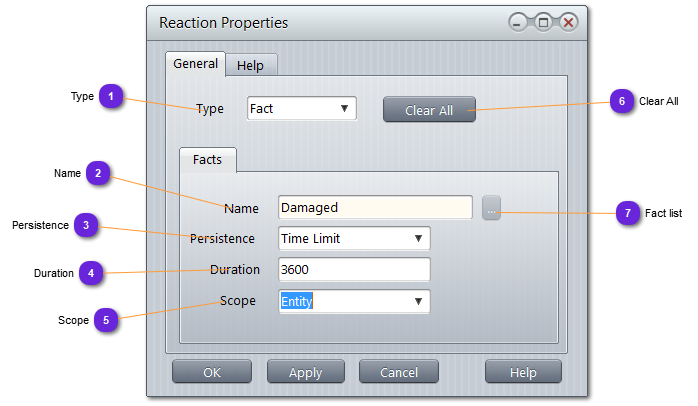Image resolution: width=698 pixels, height=406 pixels.
Task: Open the Persistence dropdown set to Time Limit
Action: pos(354,239)
